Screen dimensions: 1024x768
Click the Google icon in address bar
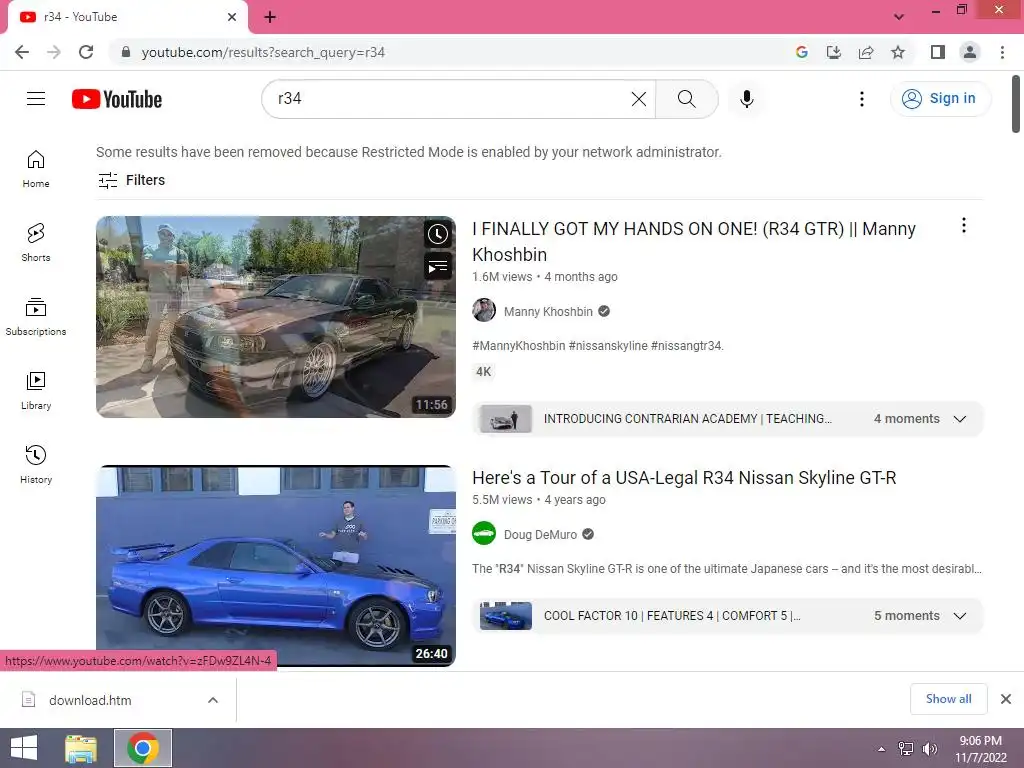coord(802,52)
